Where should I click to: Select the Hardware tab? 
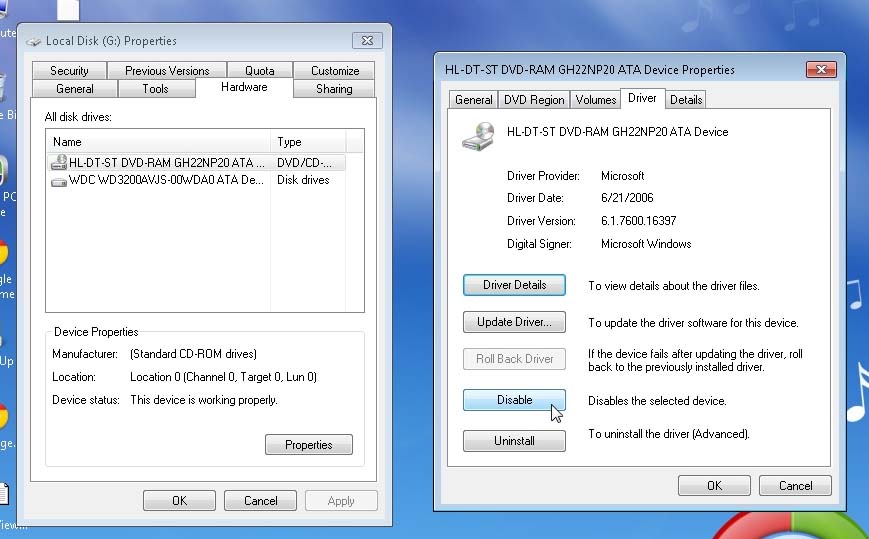tap(244, 87)
